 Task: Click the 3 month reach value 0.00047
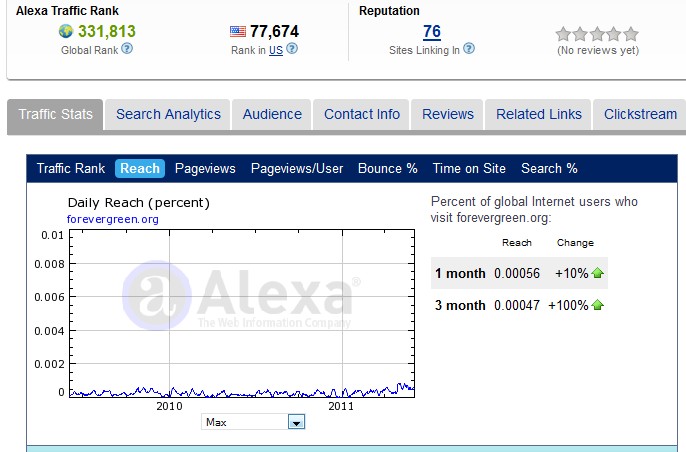[517, 305]
